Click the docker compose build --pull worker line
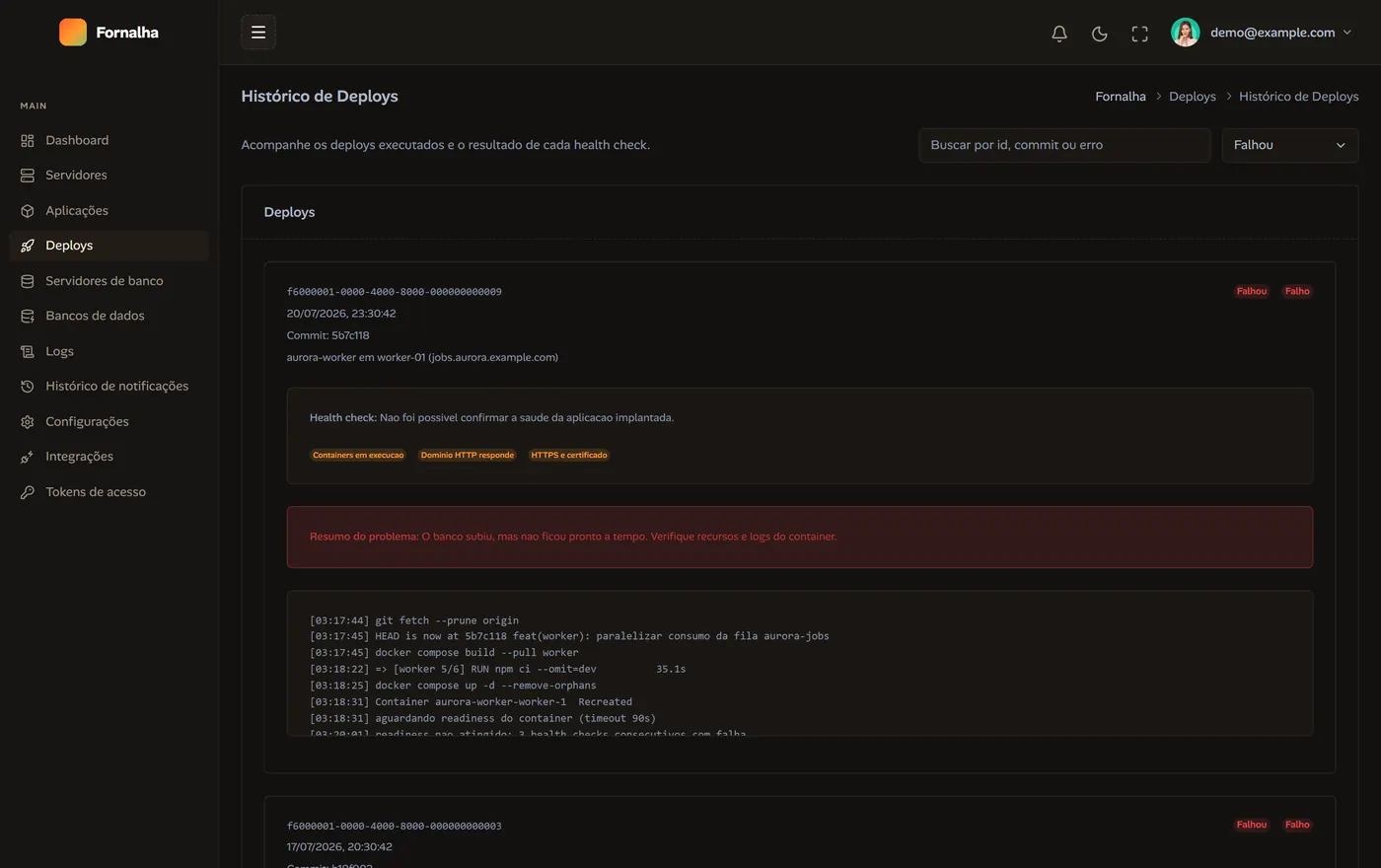The image size is (1381, 868). coord(444,653)
